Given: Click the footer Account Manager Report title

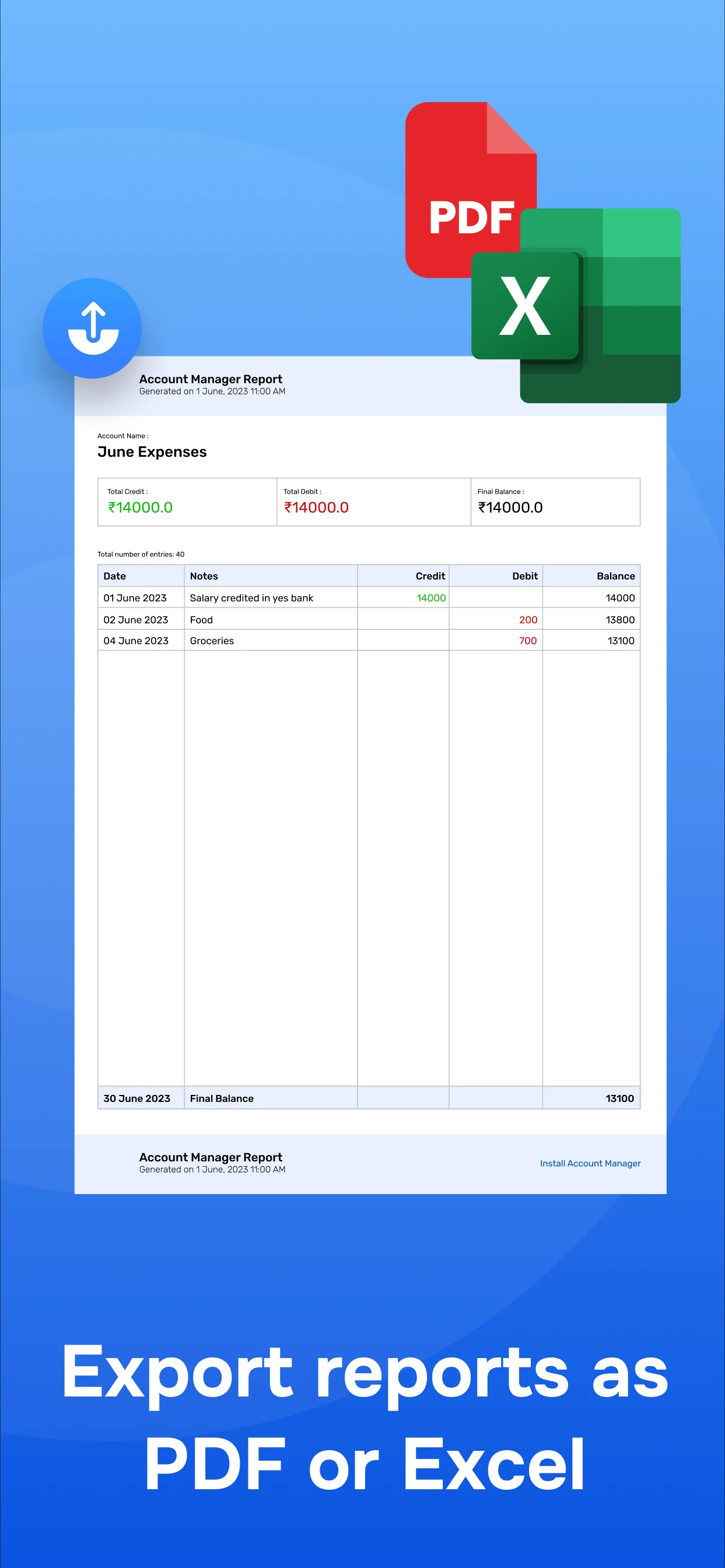Looking at the screenshot, I should [x=211, y=1157].
